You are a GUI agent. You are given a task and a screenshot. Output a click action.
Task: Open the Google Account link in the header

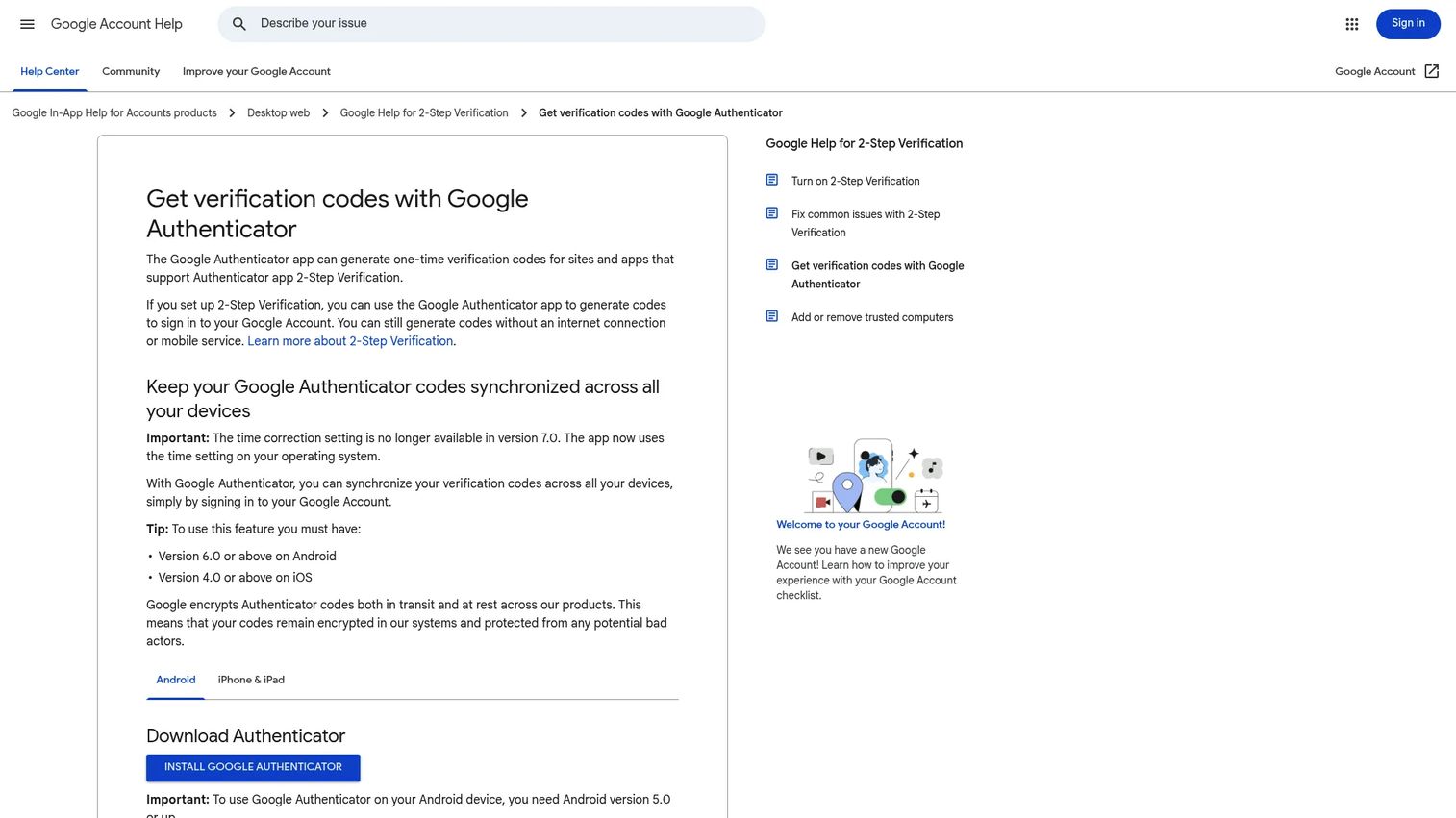click(1374, 71)
